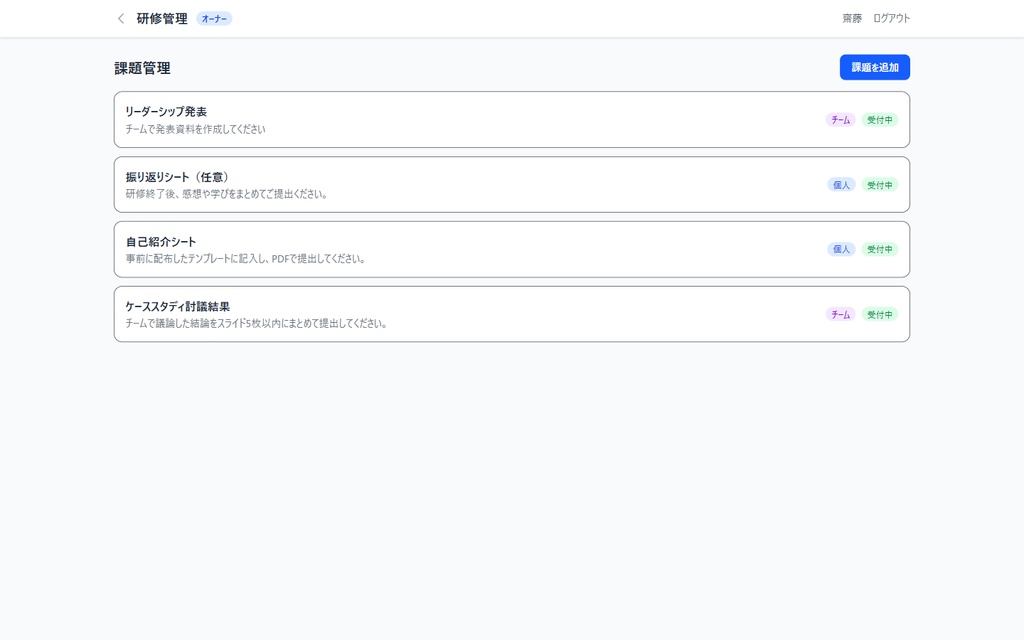Viewport: 1024px width, 640px height.
Task: Click the 受付中 badge on 振り返りシート（任意）
Action: [880, 184]
